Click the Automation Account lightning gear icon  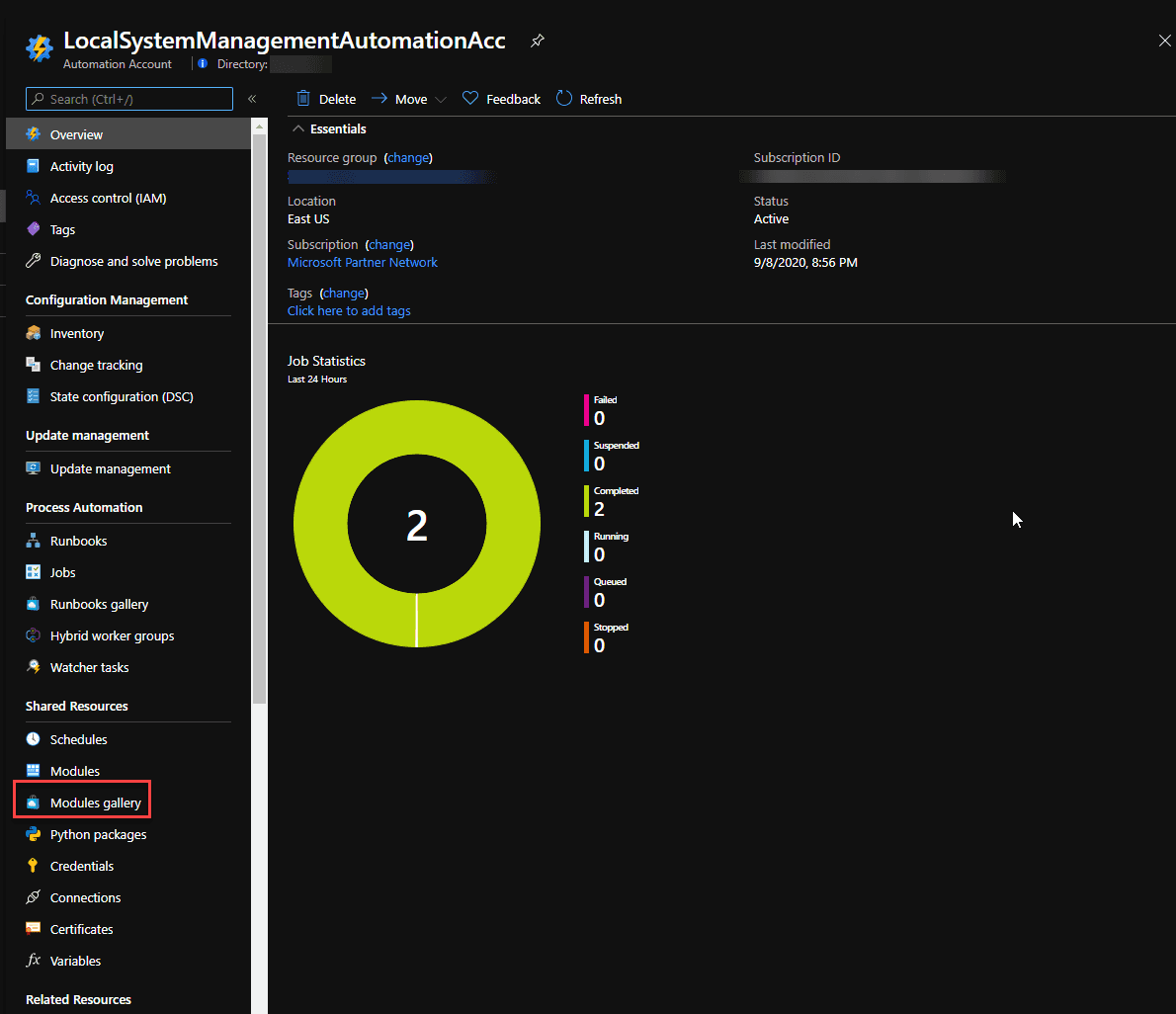point(40,48)
